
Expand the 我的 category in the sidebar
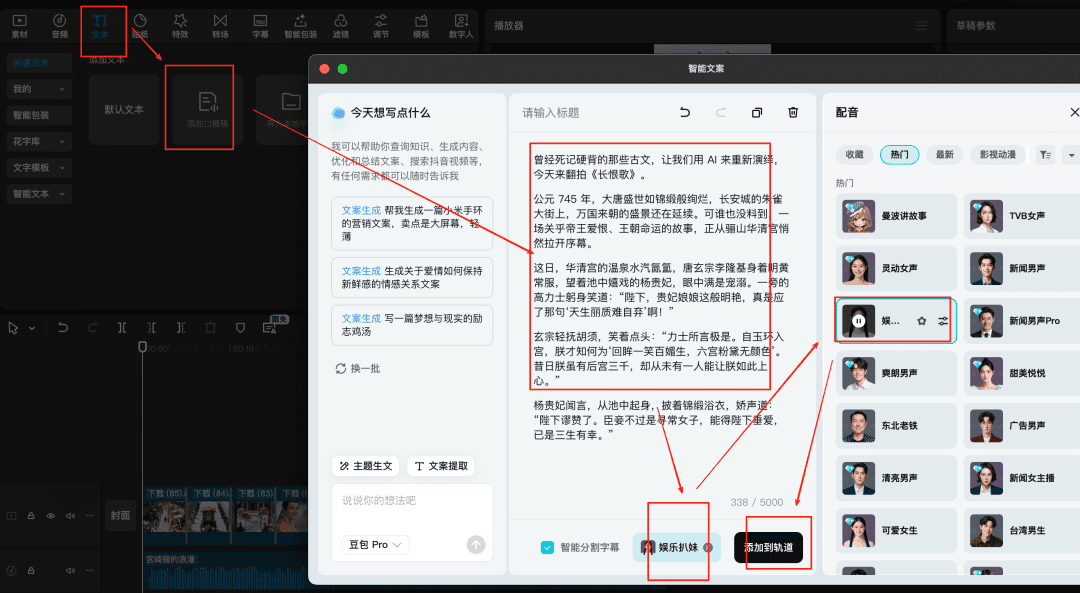(x=36, y=89)
